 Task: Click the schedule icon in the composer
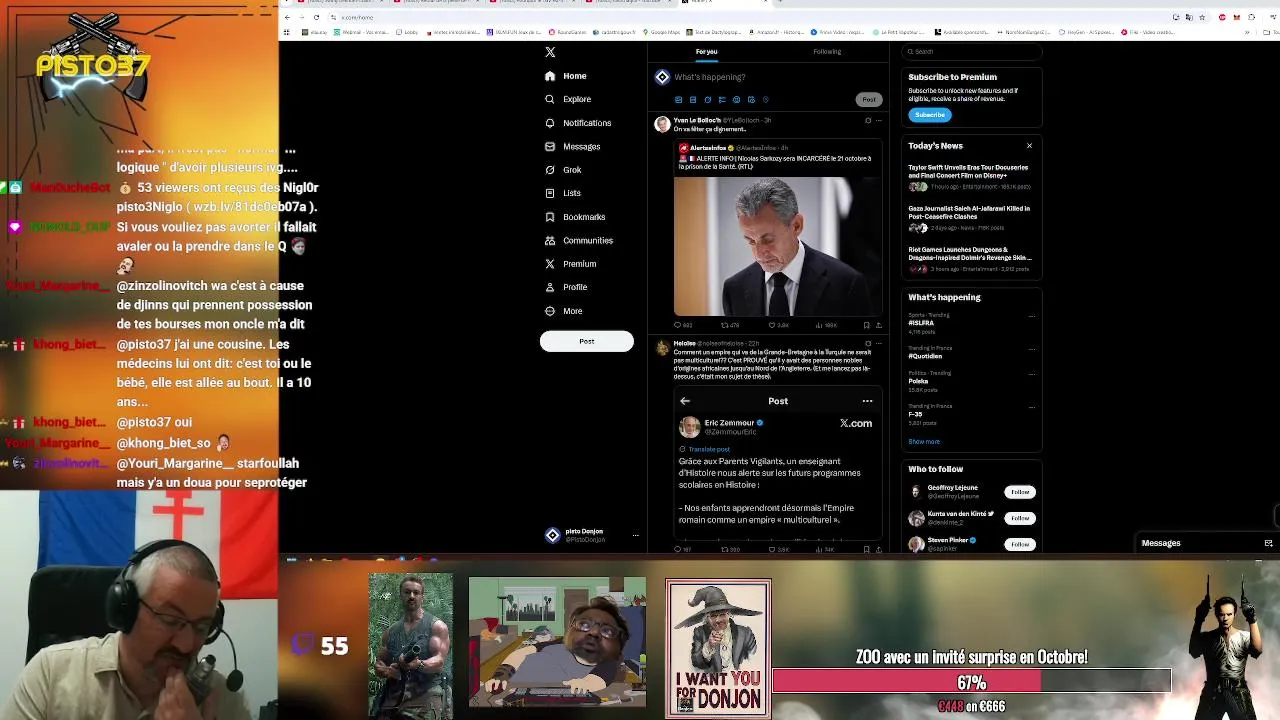(x=751, y=100)
